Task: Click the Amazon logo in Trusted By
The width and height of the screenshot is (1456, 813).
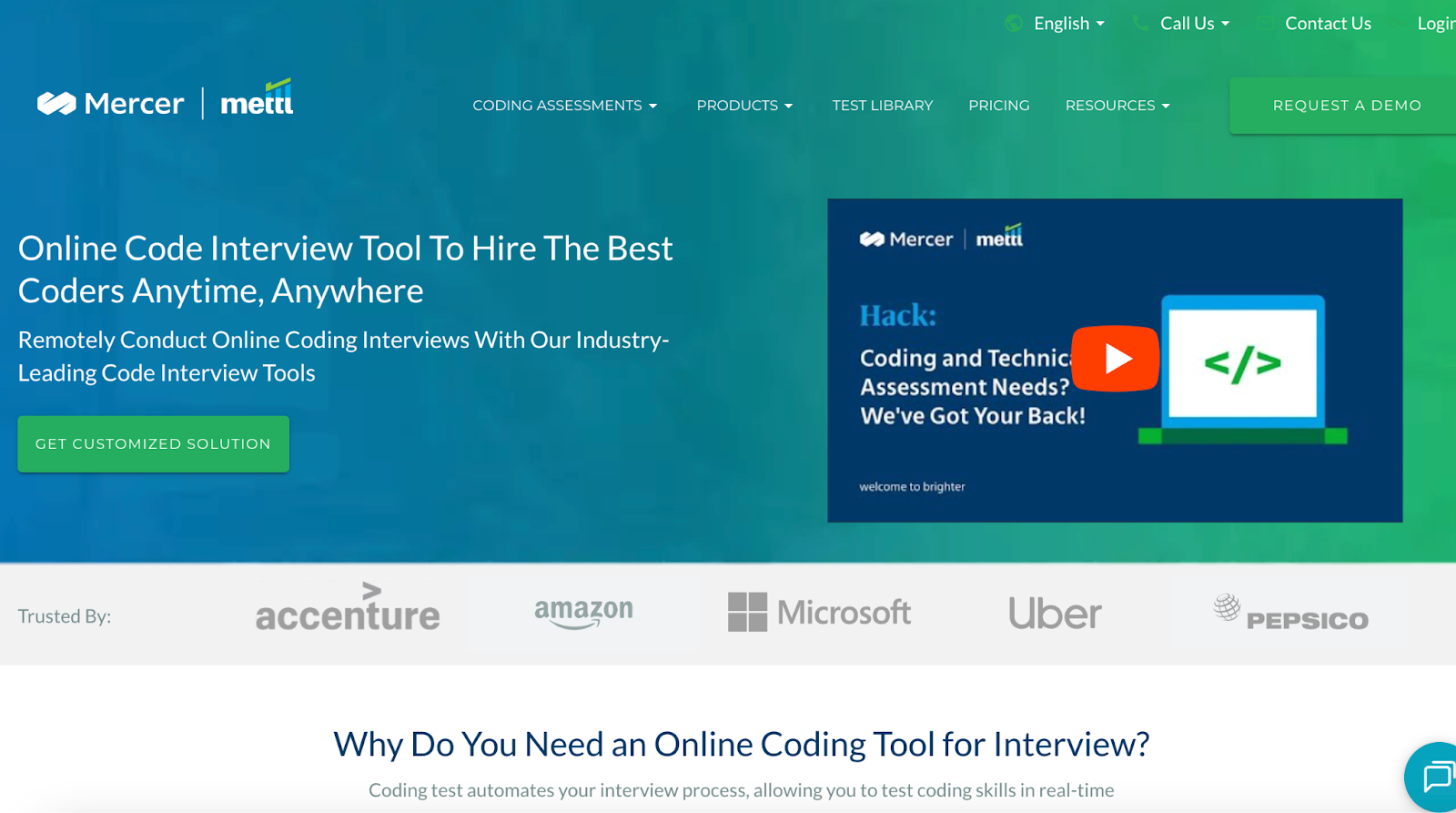Action: (x=583, y=613)
